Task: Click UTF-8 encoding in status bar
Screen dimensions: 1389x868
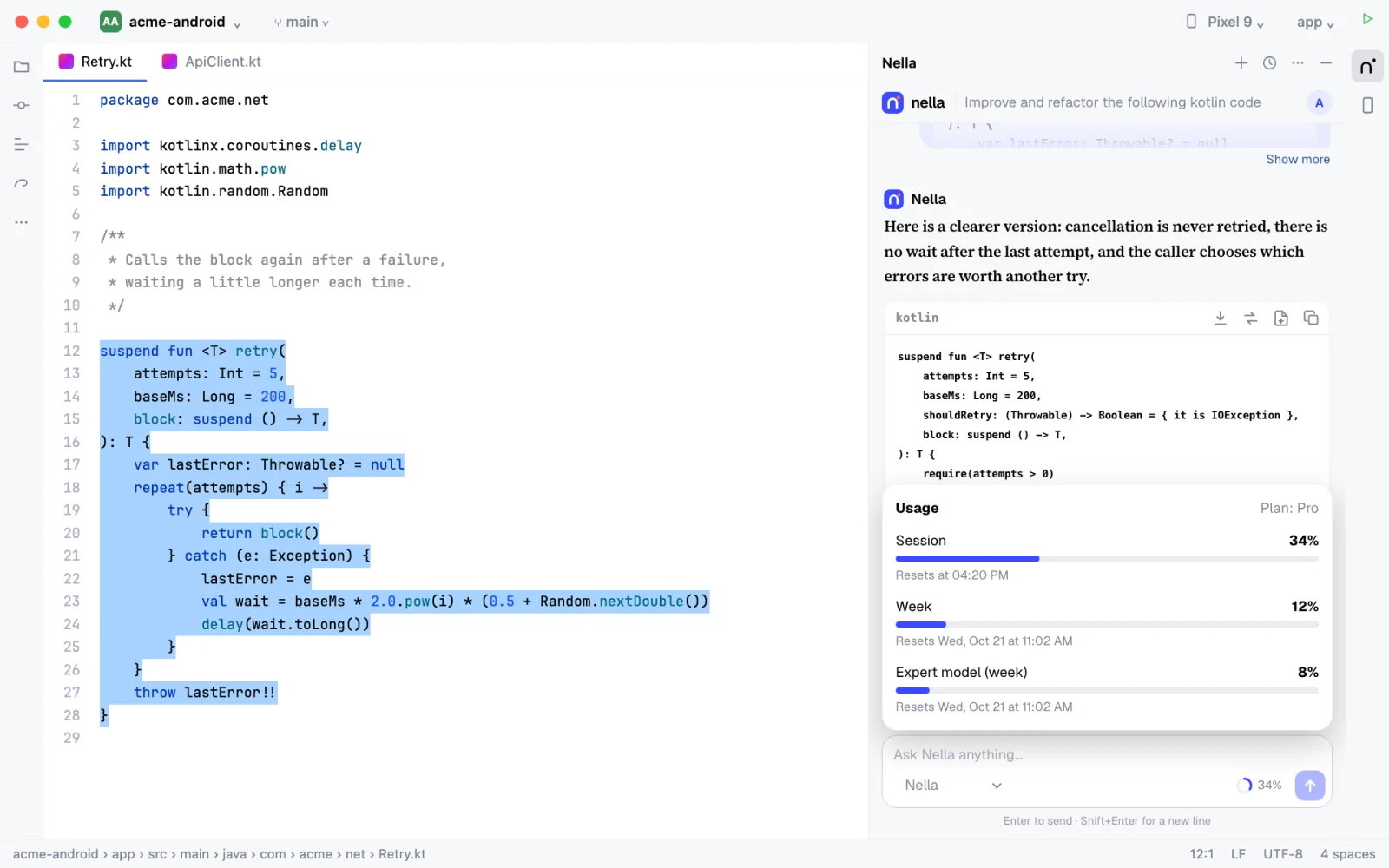Action: [1283, 854]
